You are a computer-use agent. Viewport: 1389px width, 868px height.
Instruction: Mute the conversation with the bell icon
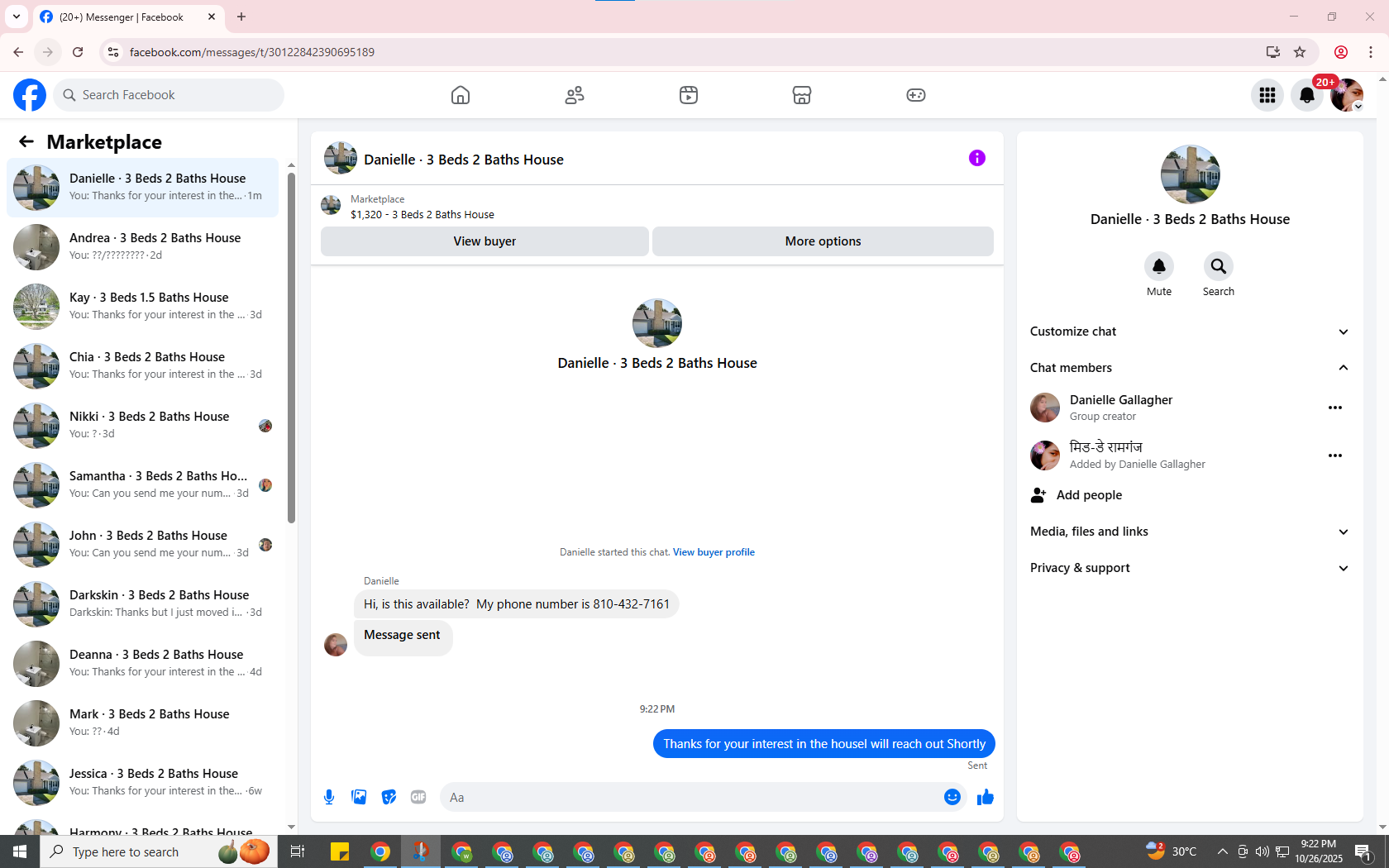pos(1159,266)
